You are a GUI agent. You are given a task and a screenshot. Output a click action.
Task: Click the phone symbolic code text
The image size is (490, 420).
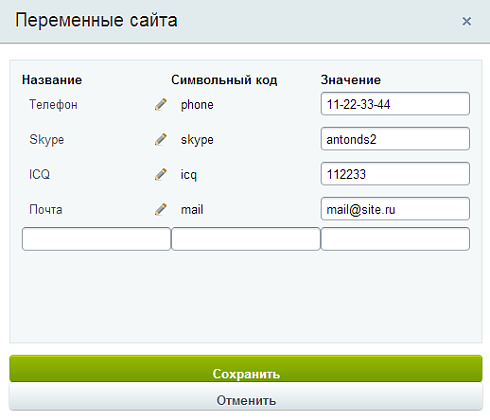197,105
